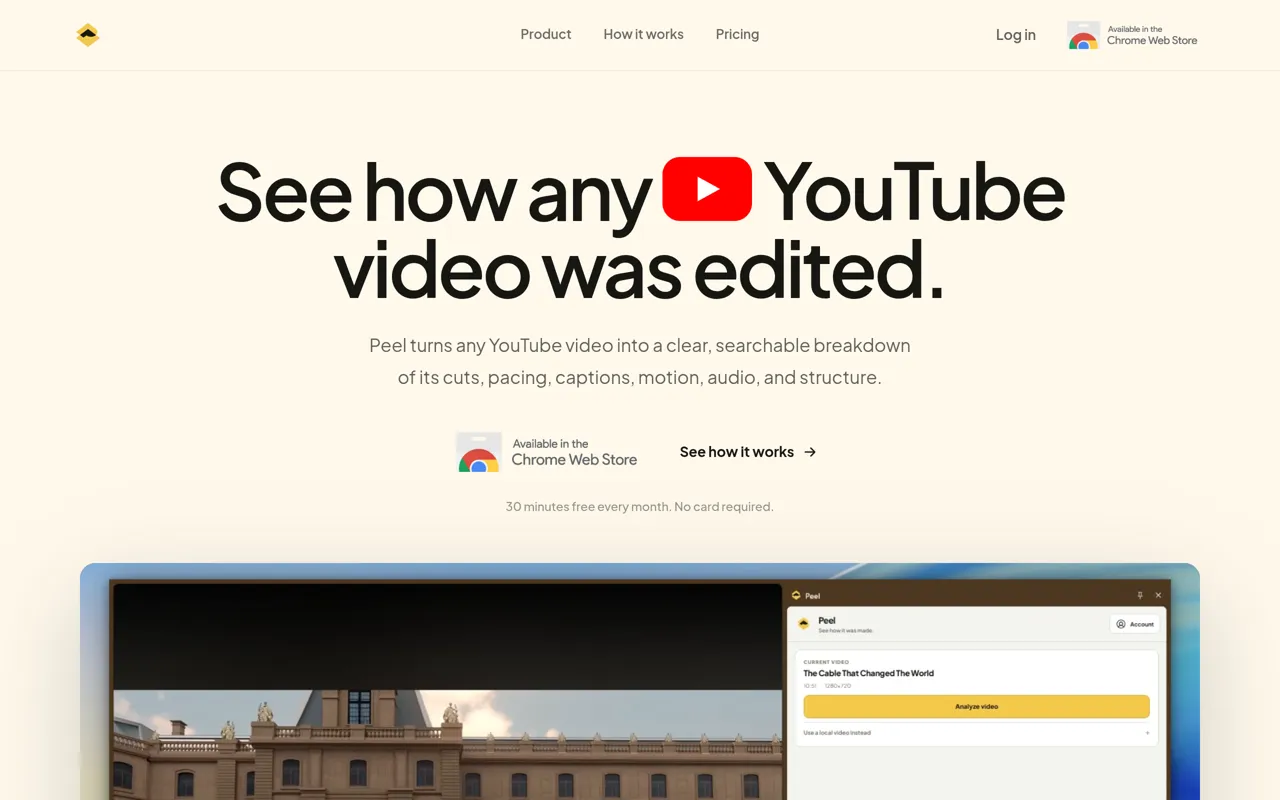Click the 10:51 video duration text
Image resolution: width=1280 pixels, height=800 pixels.
point(810,686)
